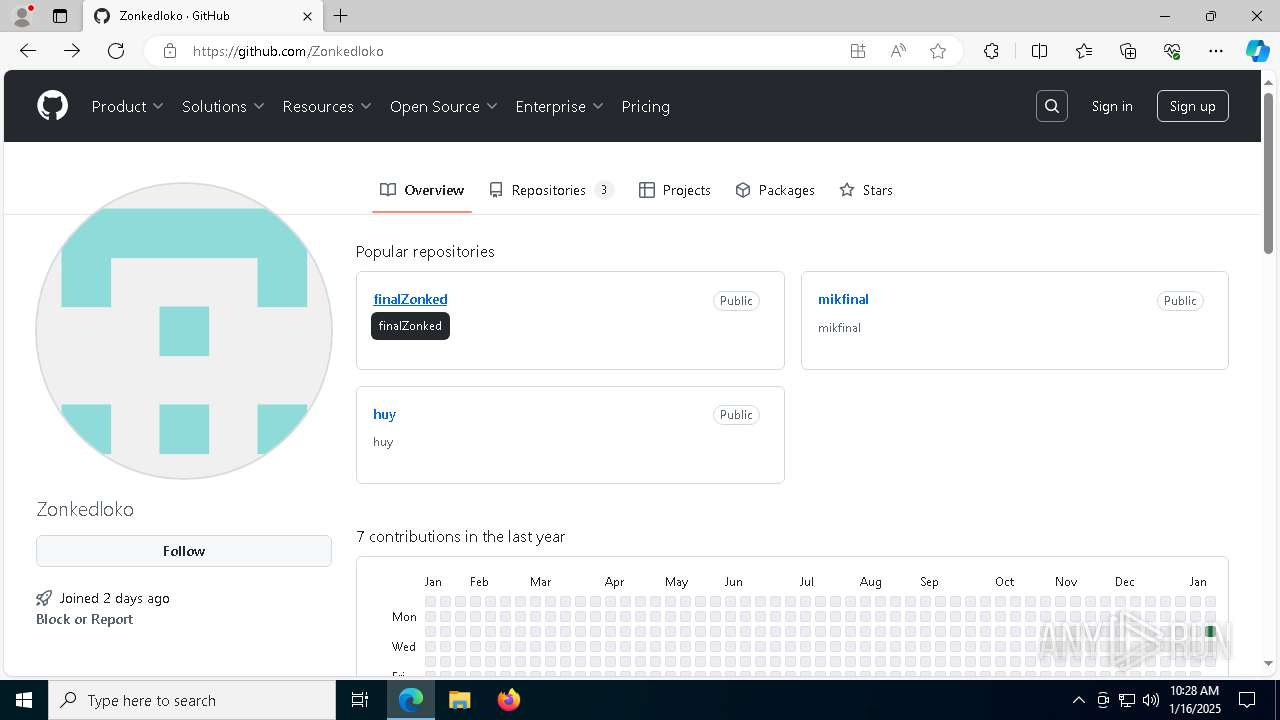1280x720 pixels.
Task: Click the taskbar clock showing 10:28 AM
Action: point(1194,700)
